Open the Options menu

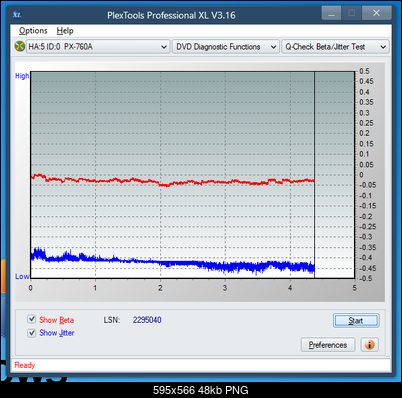click(x=33, y=31)
